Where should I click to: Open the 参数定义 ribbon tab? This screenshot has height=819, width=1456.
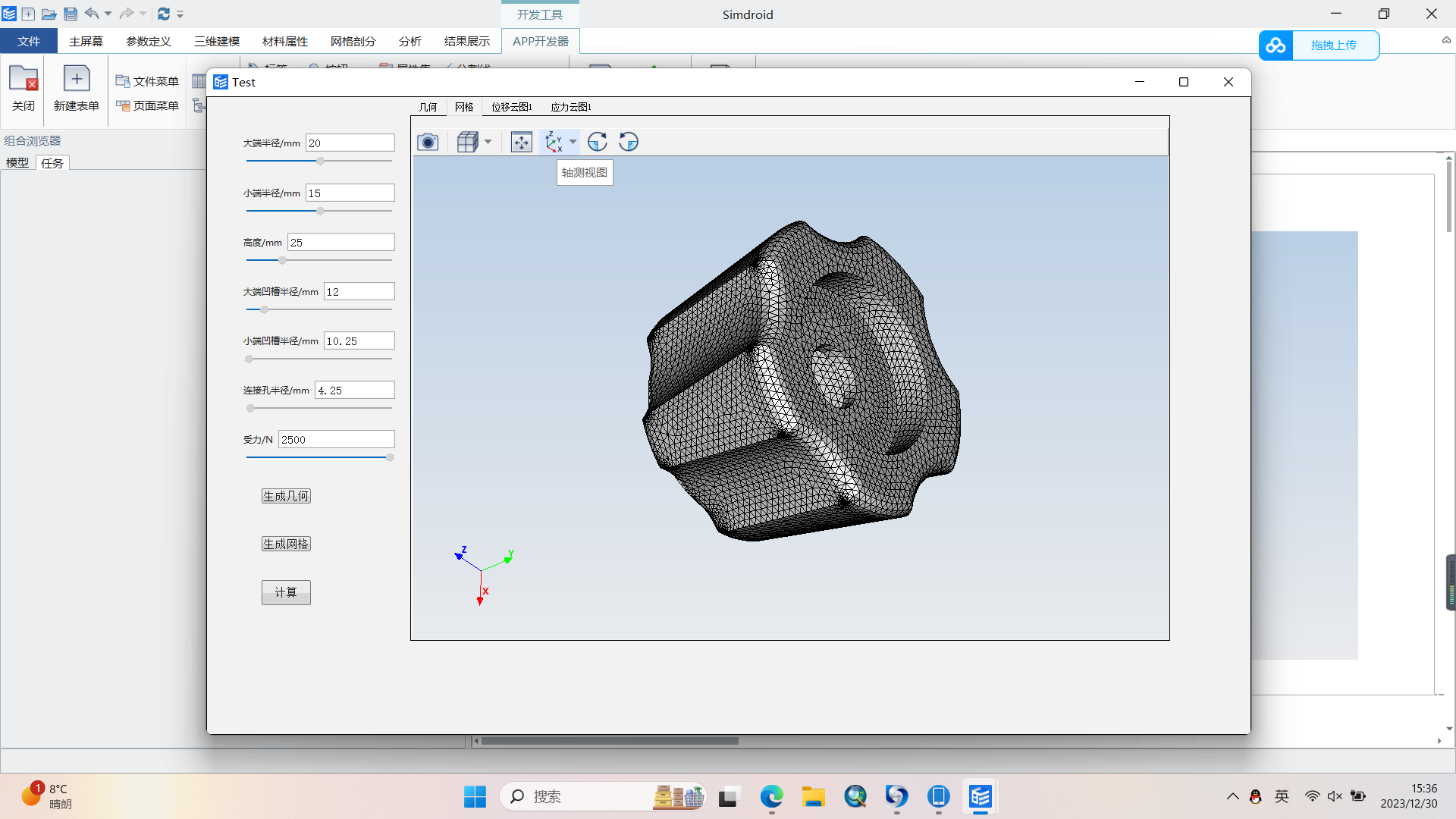click(149, 41)
